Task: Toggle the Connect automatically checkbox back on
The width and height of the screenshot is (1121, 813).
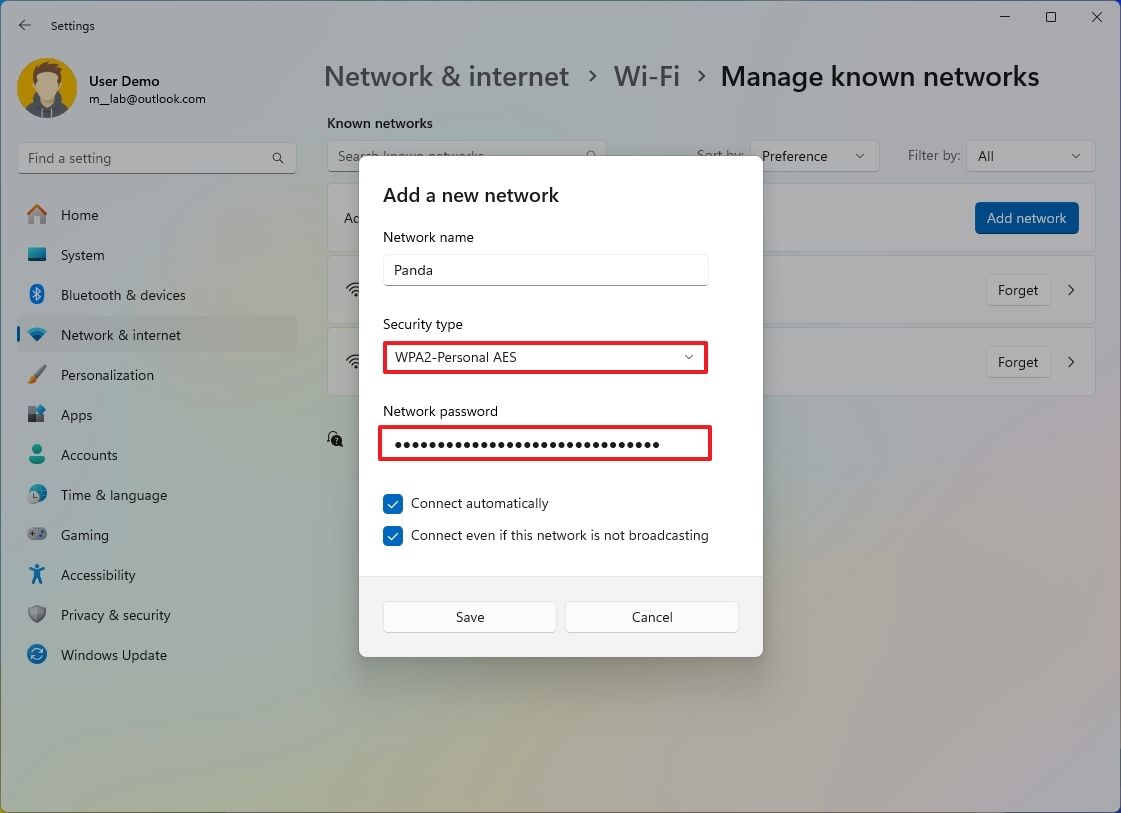Action: [x=392, y=504]
